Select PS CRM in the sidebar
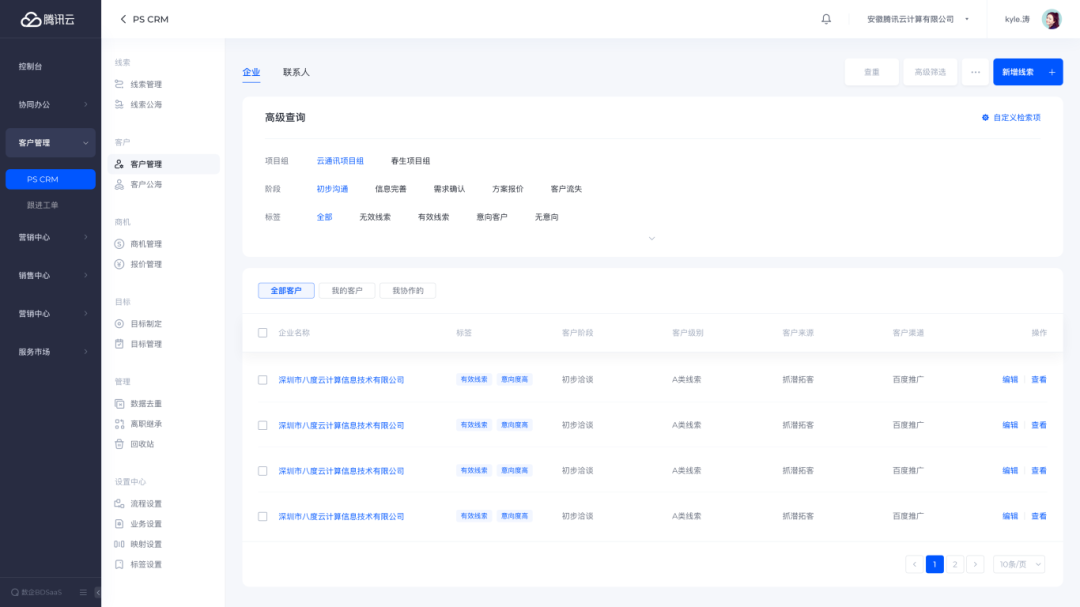 [x=50, y=179]
